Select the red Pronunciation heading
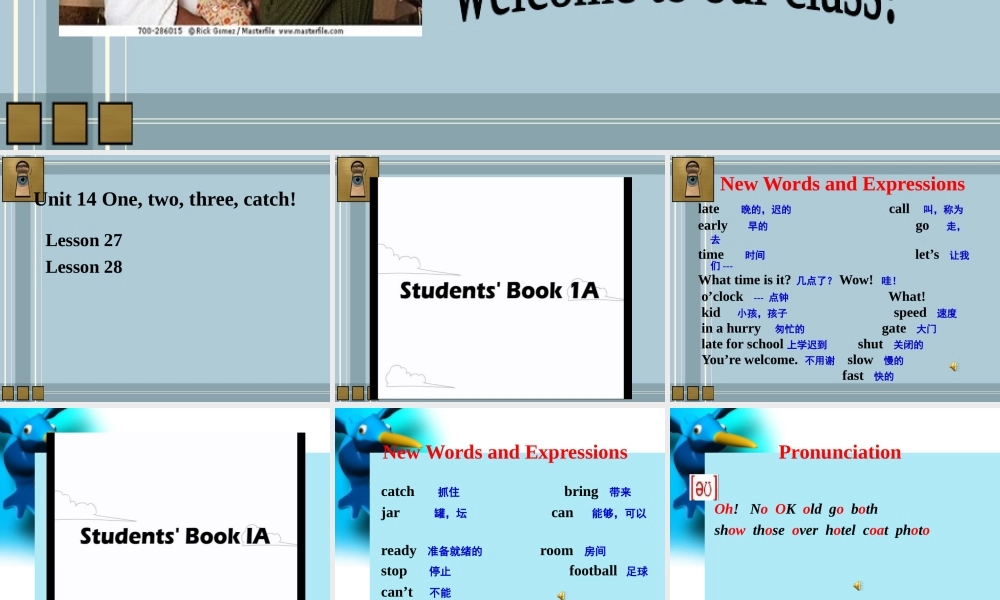 click(x=839, y=452)
